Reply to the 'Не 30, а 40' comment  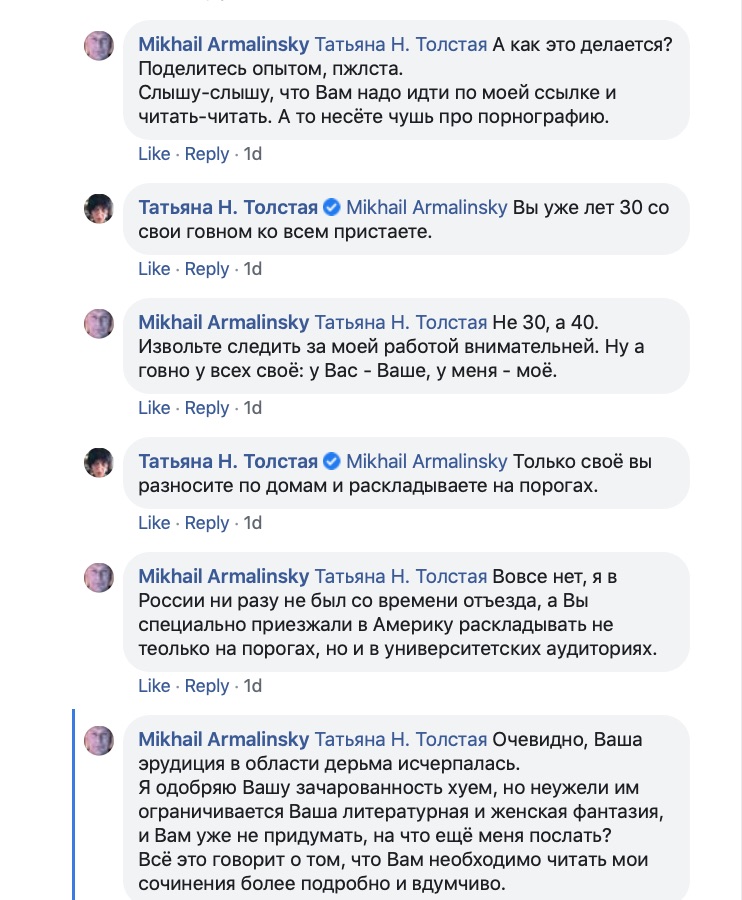207,408
